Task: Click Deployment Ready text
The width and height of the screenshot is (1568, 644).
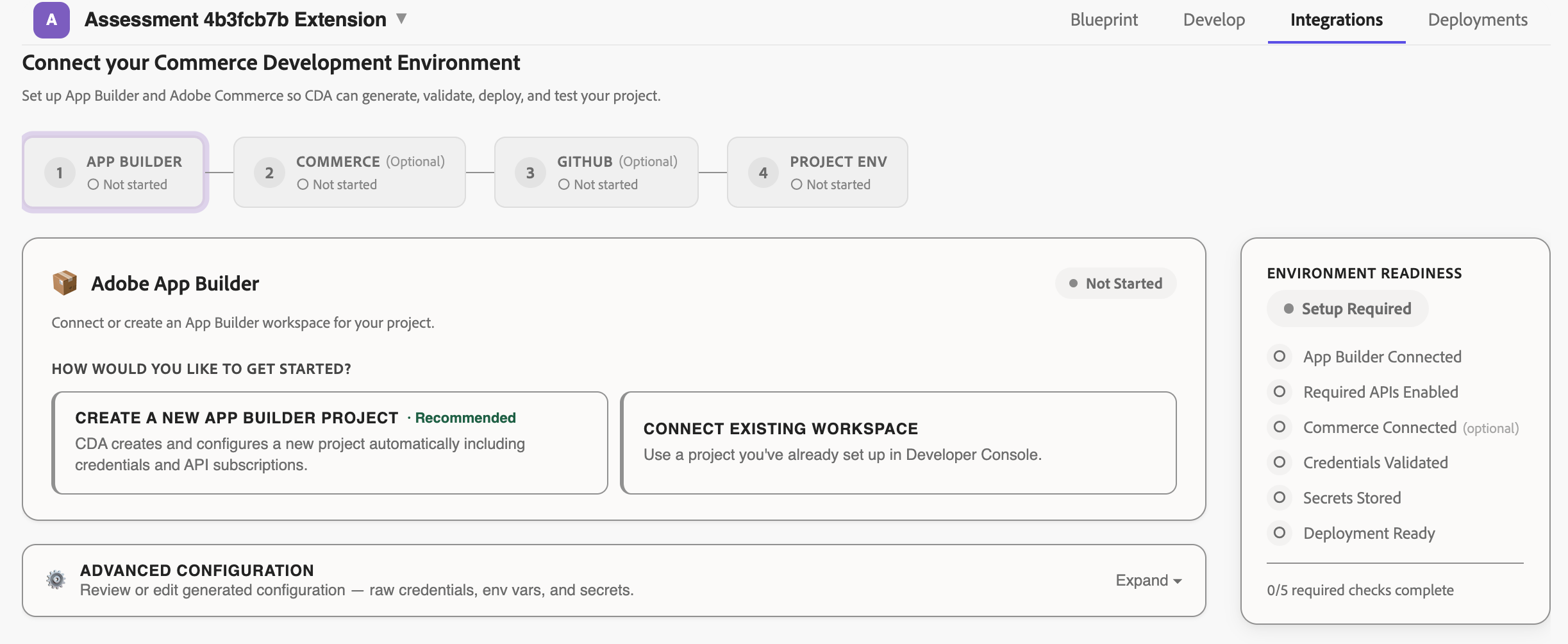Action: pyautogui.click(x=1369, y=534)
